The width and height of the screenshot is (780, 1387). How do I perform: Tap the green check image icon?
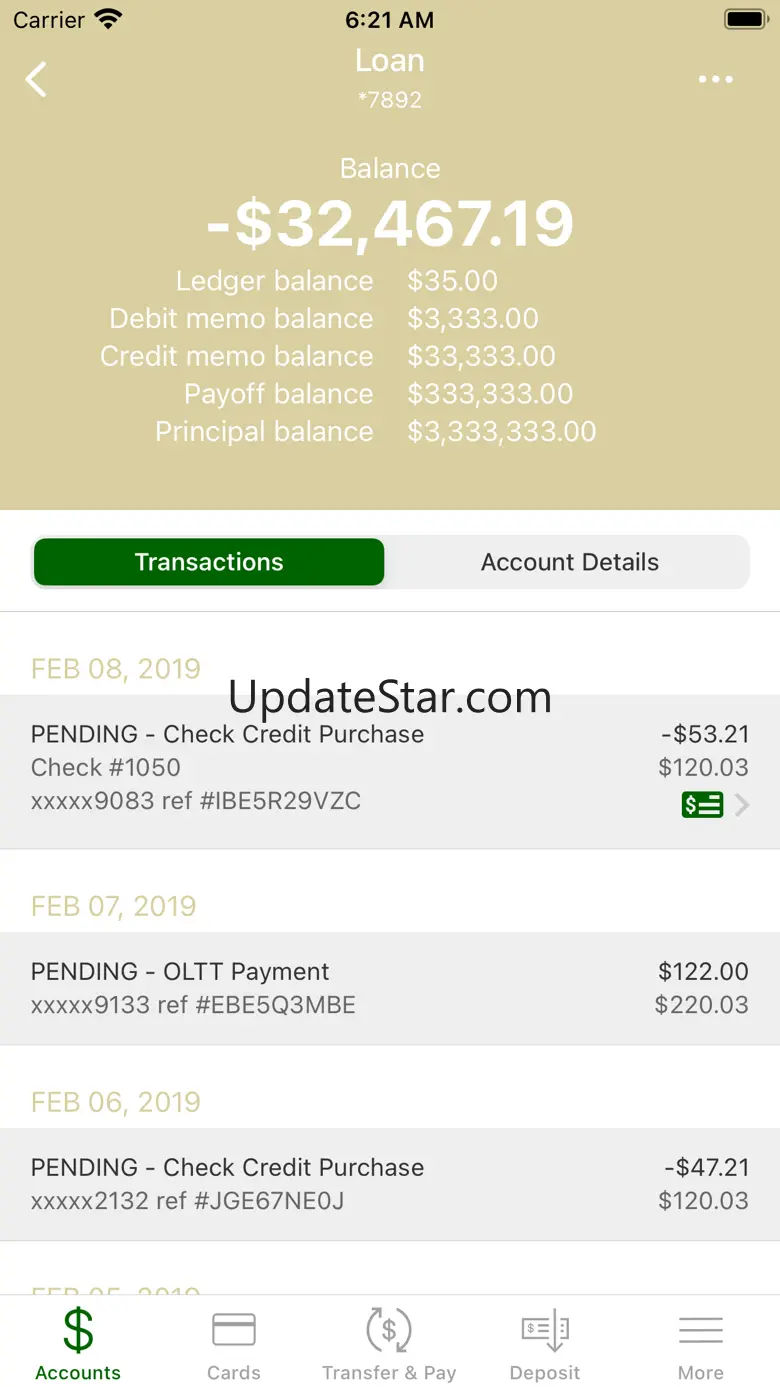[x=702, y=804]
